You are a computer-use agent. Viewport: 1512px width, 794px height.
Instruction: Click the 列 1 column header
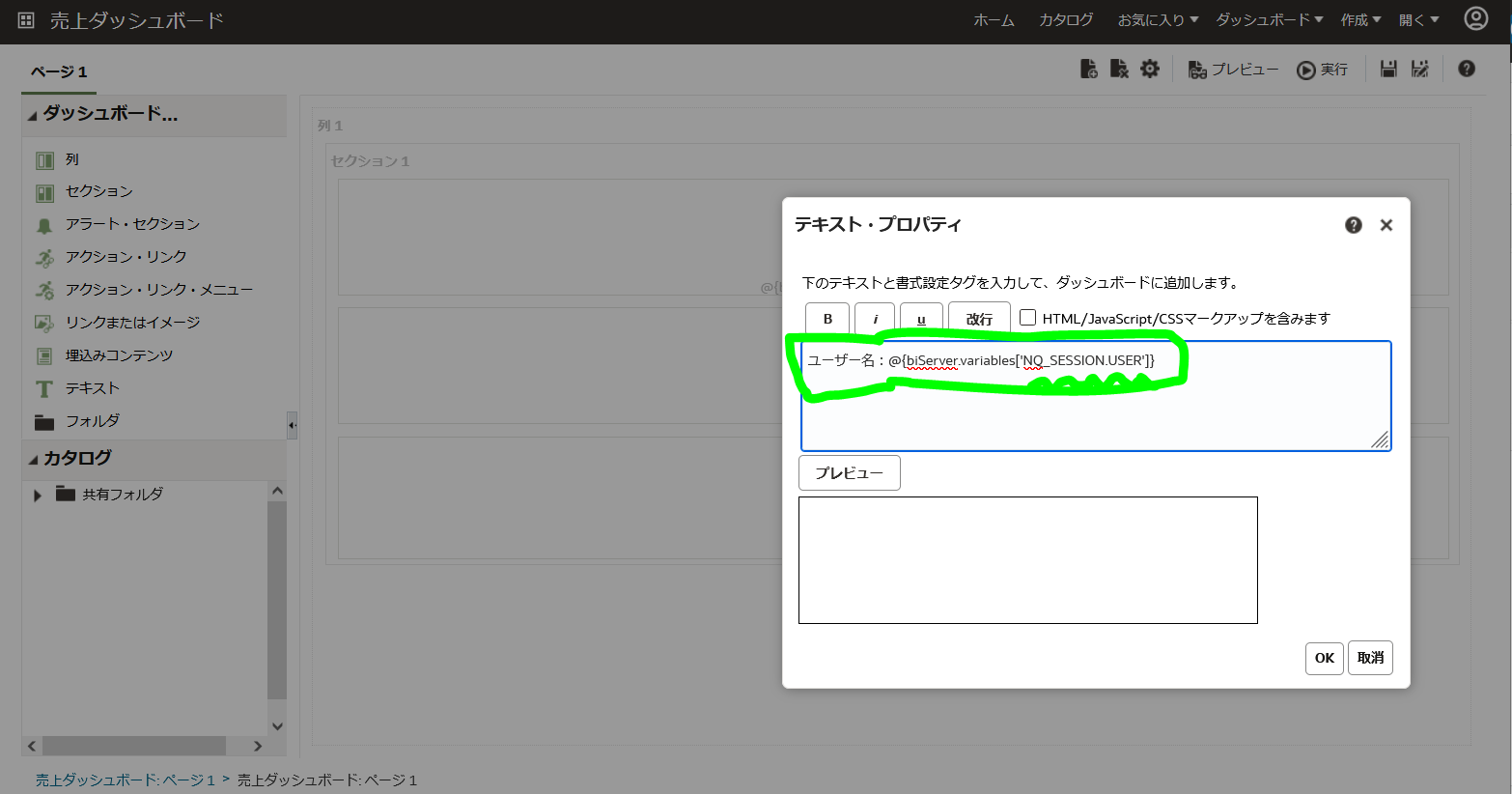(x=330, y=126)
